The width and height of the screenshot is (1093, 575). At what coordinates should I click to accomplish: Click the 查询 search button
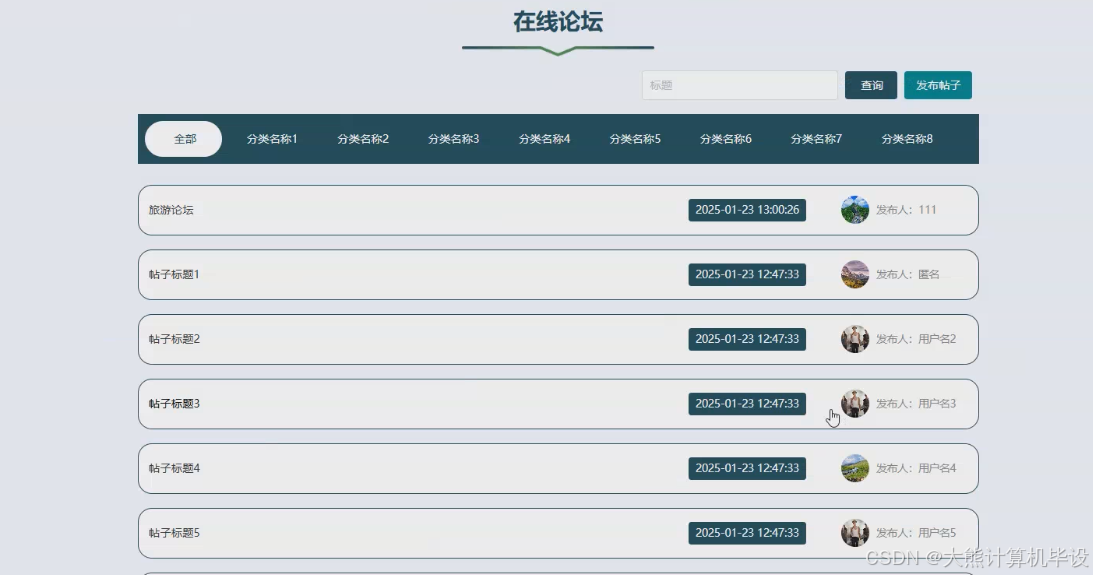pos(871,85)
